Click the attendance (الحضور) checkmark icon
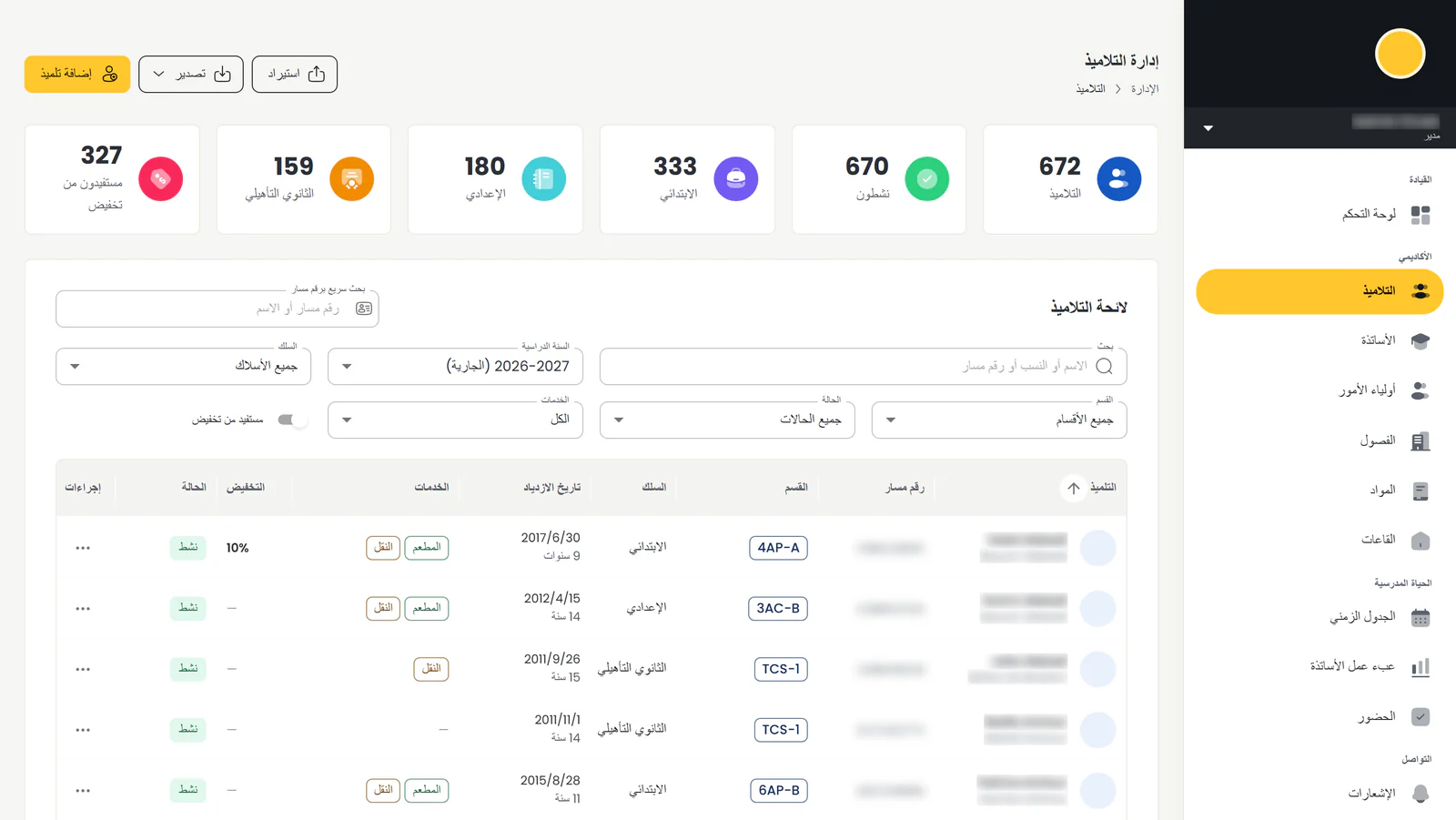1456x820 pixels. pyautogui.click(x=1421, y=717)
